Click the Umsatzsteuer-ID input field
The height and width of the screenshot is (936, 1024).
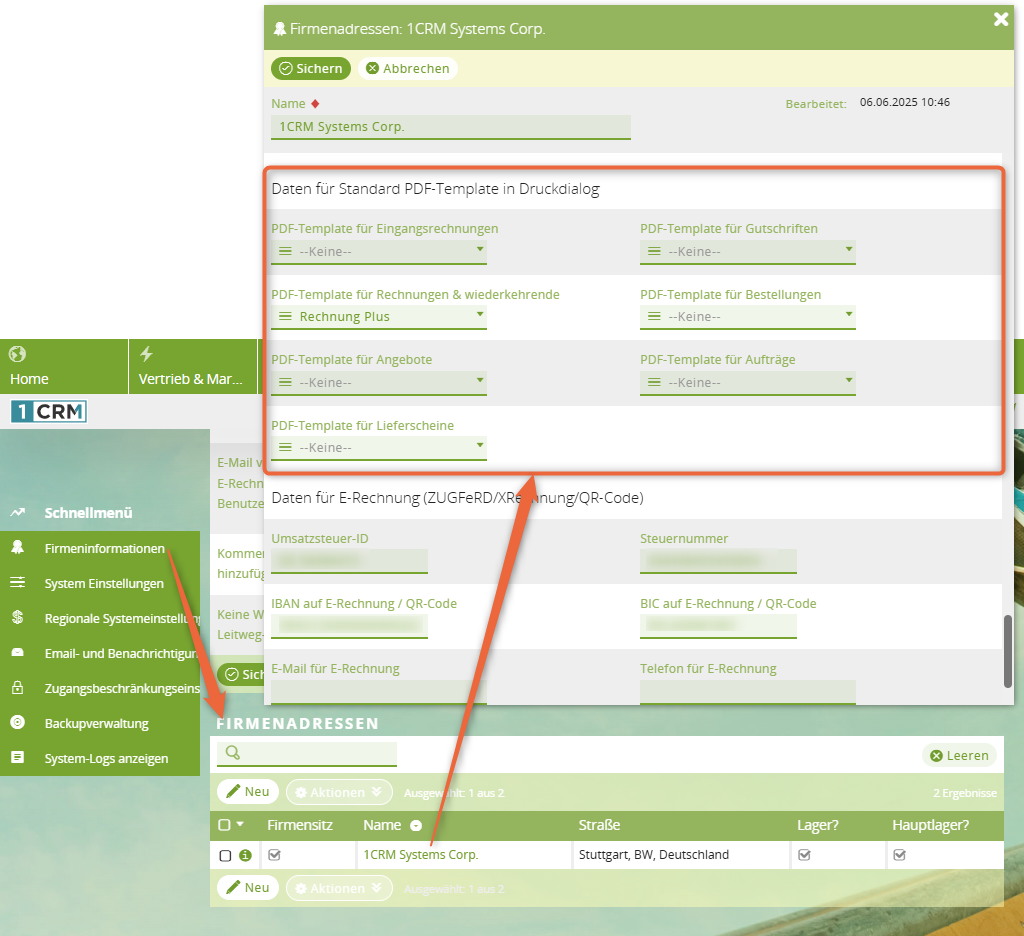[x=349, y=560]
